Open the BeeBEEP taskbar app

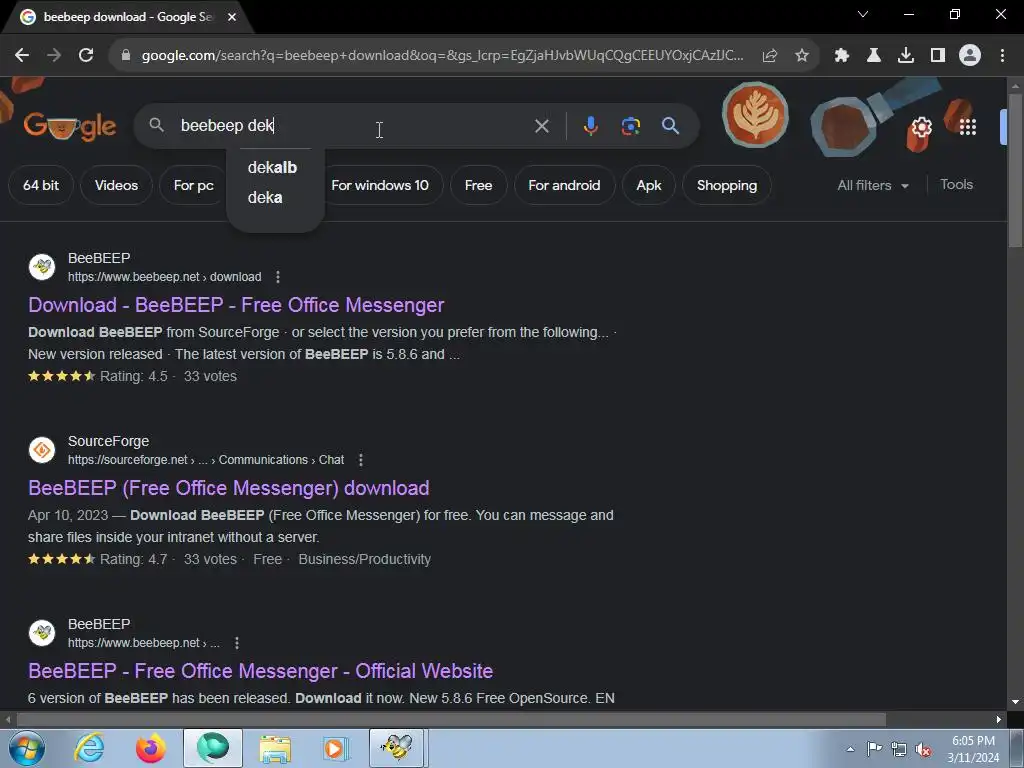[x=397, y=748]
